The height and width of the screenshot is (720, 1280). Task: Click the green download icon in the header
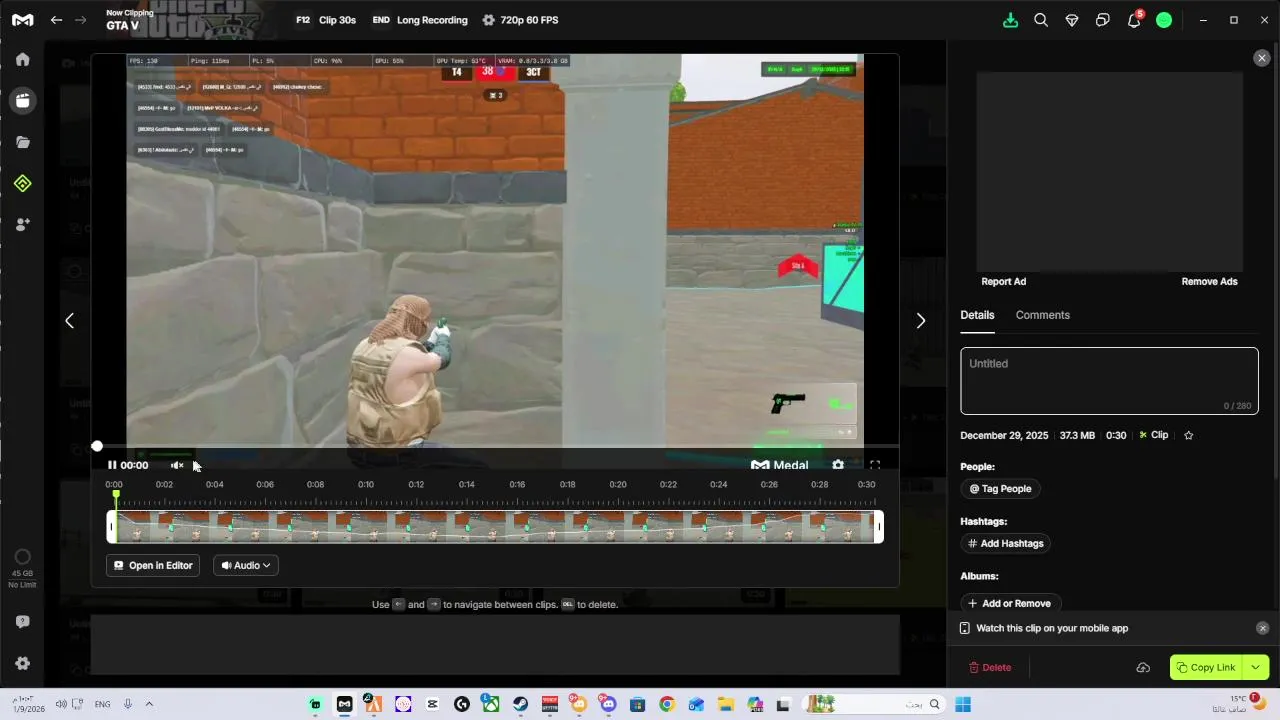click(1010, 20)
